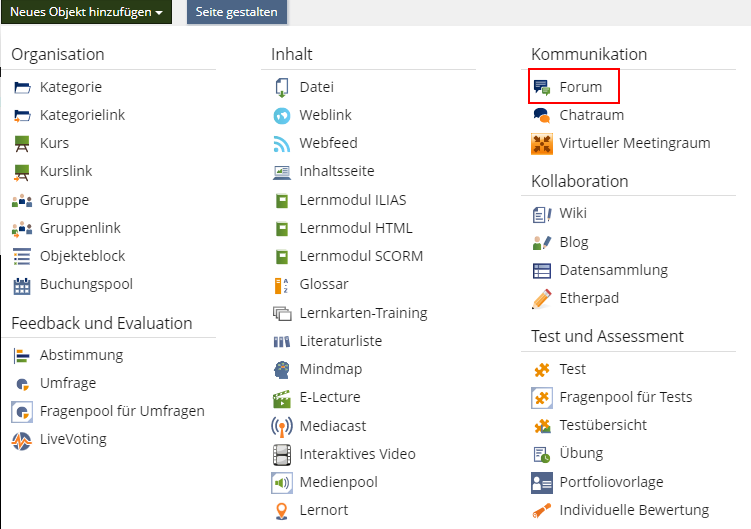The image size is (751, 529).
Task: Choose the Datensammlung option
Action: click(613, 270)
